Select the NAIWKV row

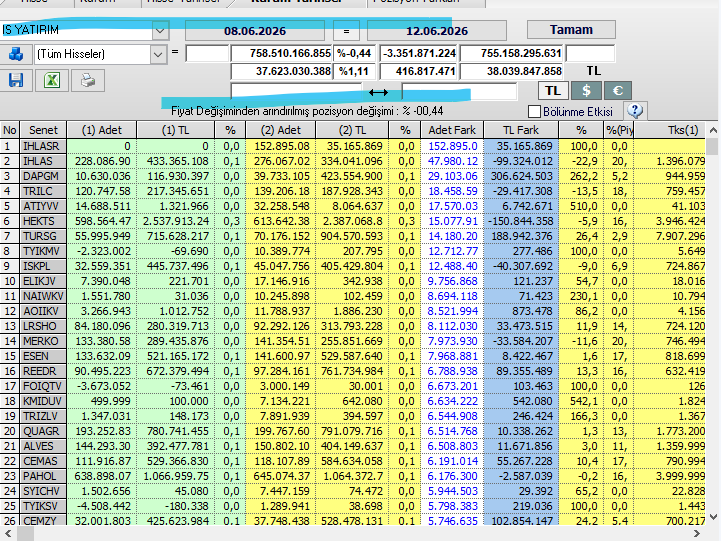tap(353, 296)
